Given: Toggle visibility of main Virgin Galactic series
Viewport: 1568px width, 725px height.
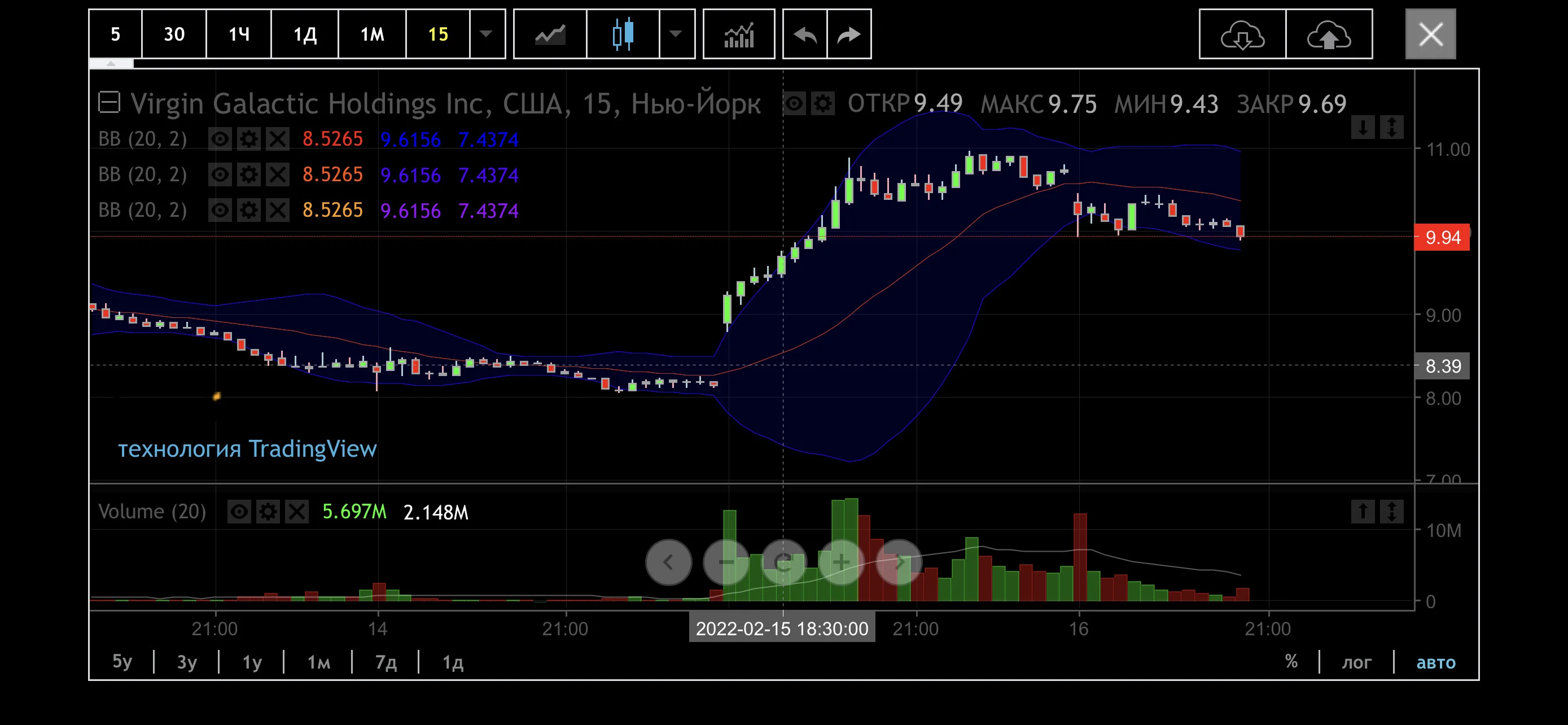Looking at the screenshot, I should [x=794, y=103].
